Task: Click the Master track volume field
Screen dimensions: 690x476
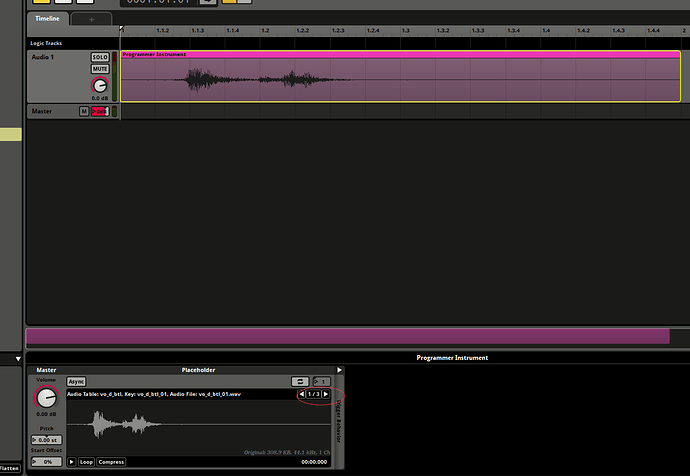Action: click(99, 111)
